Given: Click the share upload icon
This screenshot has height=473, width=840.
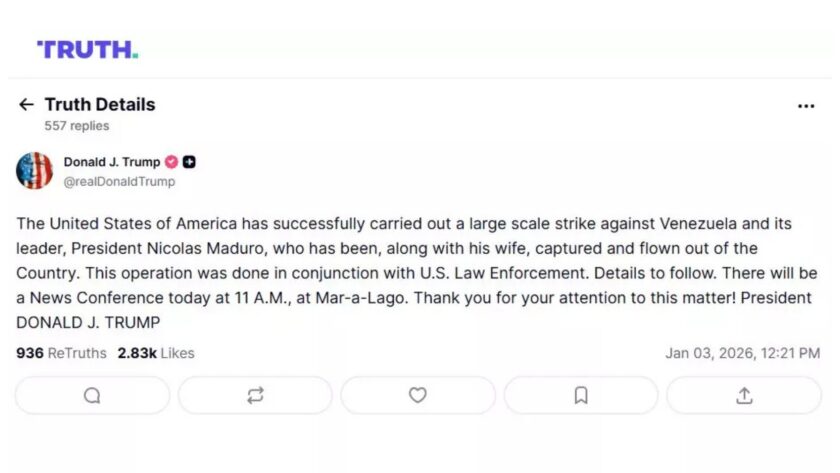Looking at the screenshot, I should (744, 395).
